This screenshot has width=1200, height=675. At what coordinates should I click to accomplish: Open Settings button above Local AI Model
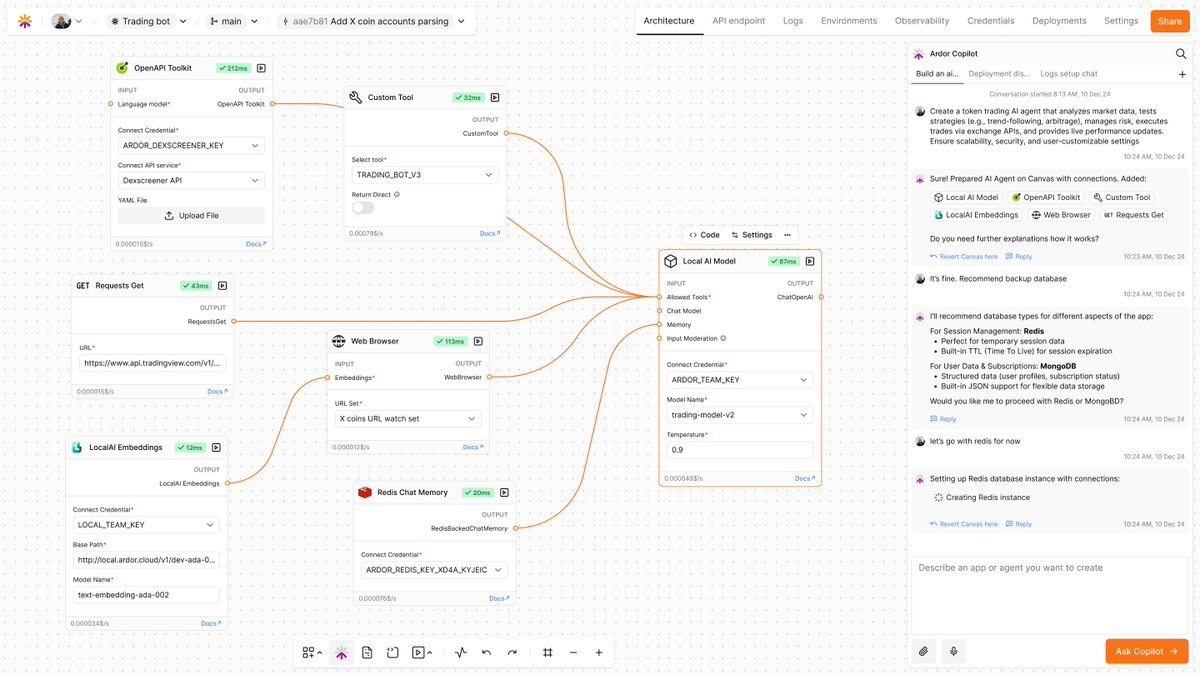tap(752, 235)
